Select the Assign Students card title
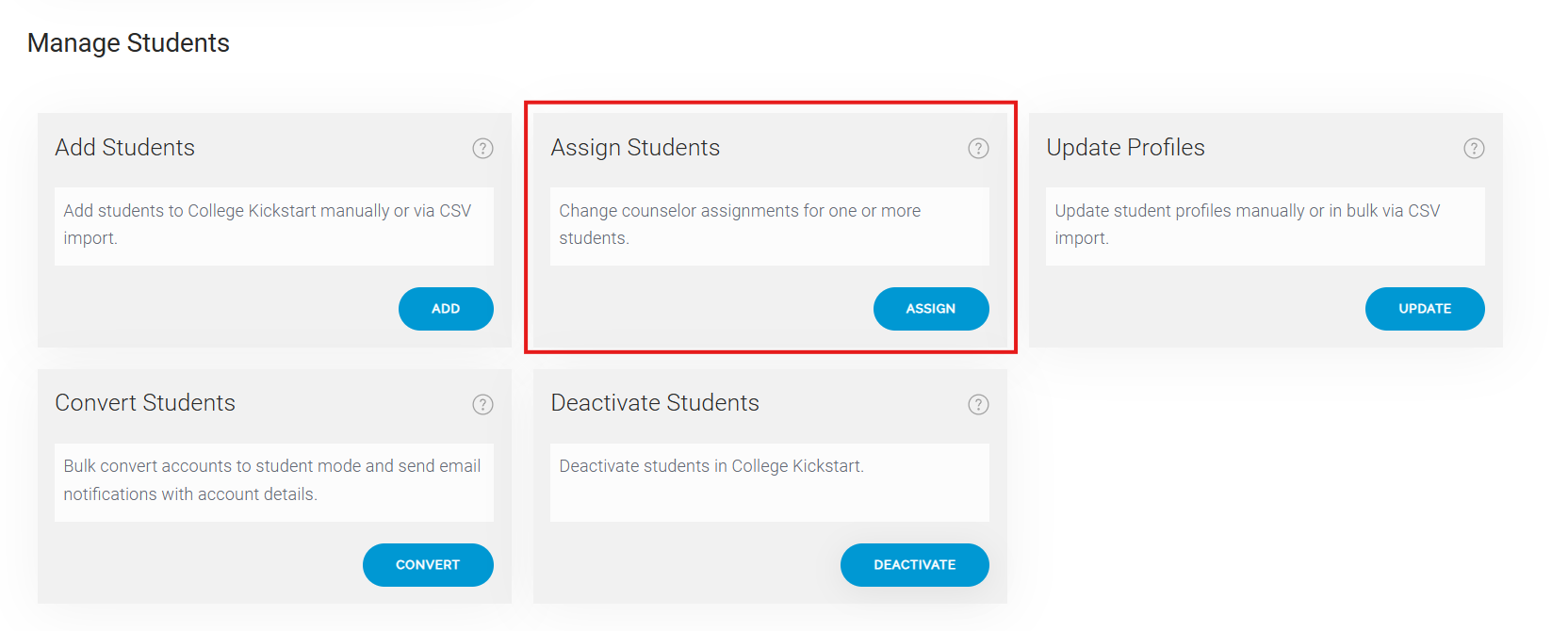Viewport: 1568px width, 631px height. tap(635, 148)
